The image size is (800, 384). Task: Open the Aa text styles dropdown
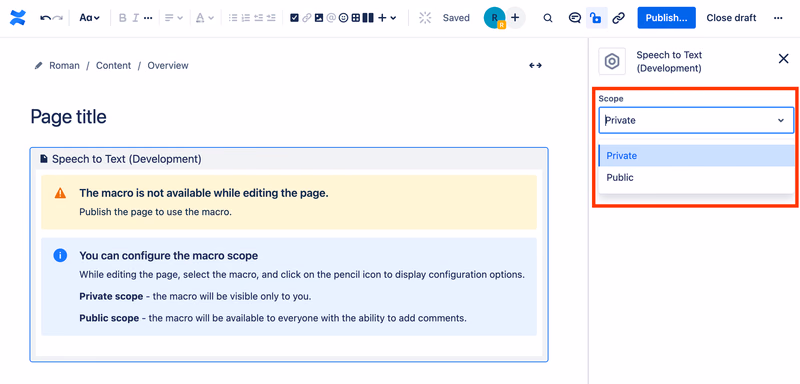89,18
